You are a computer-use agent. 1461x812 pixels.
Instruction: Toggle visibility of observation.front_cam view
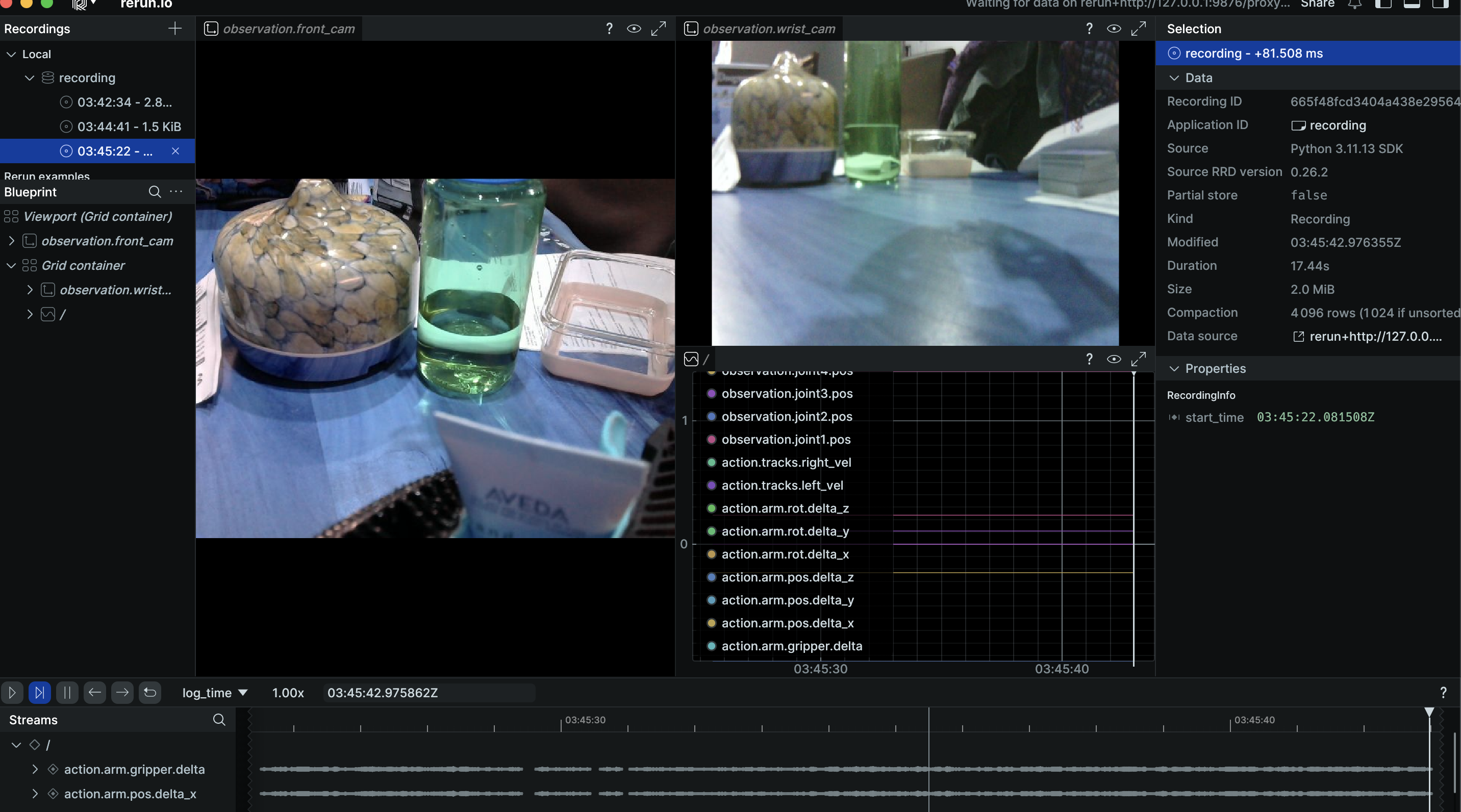pyautogui.click(x=634, y=29)
